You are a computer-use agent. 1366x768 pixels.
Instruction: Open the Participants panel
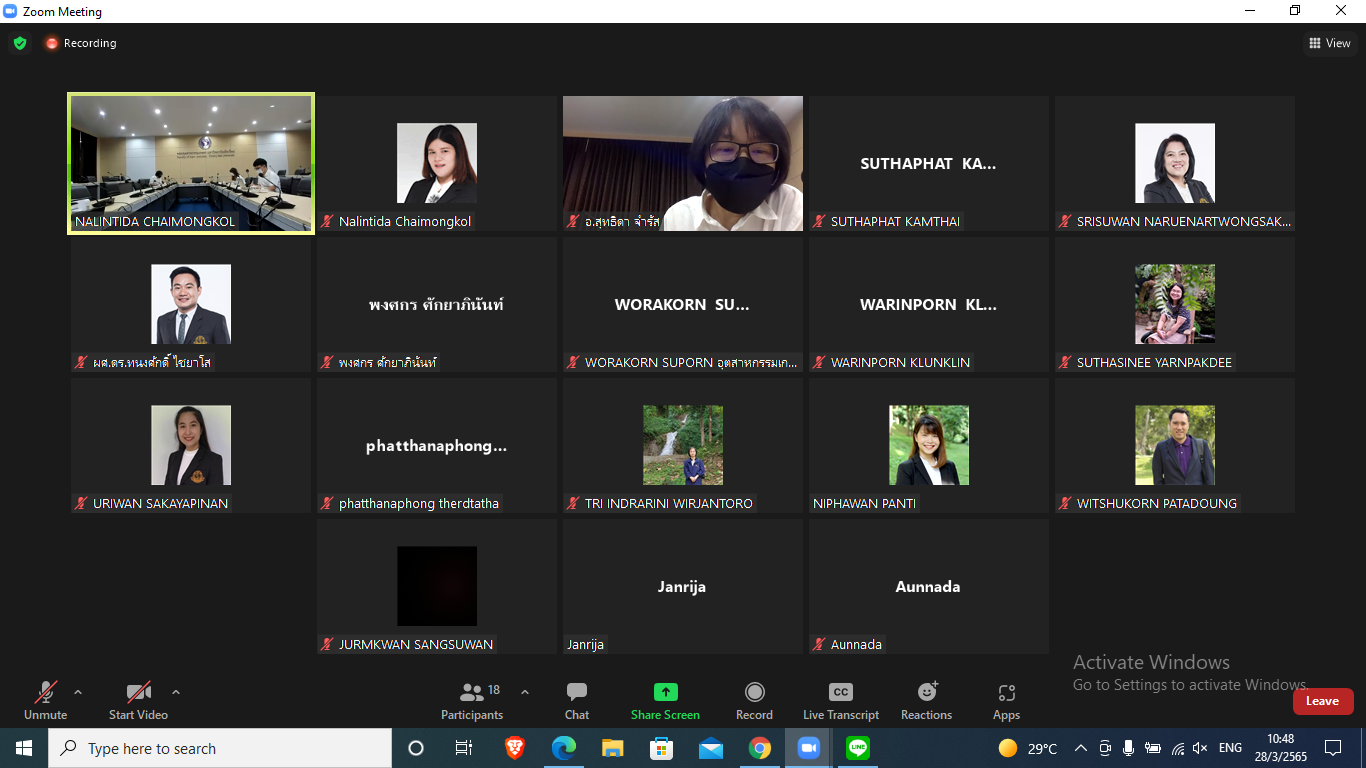point(472,700)
